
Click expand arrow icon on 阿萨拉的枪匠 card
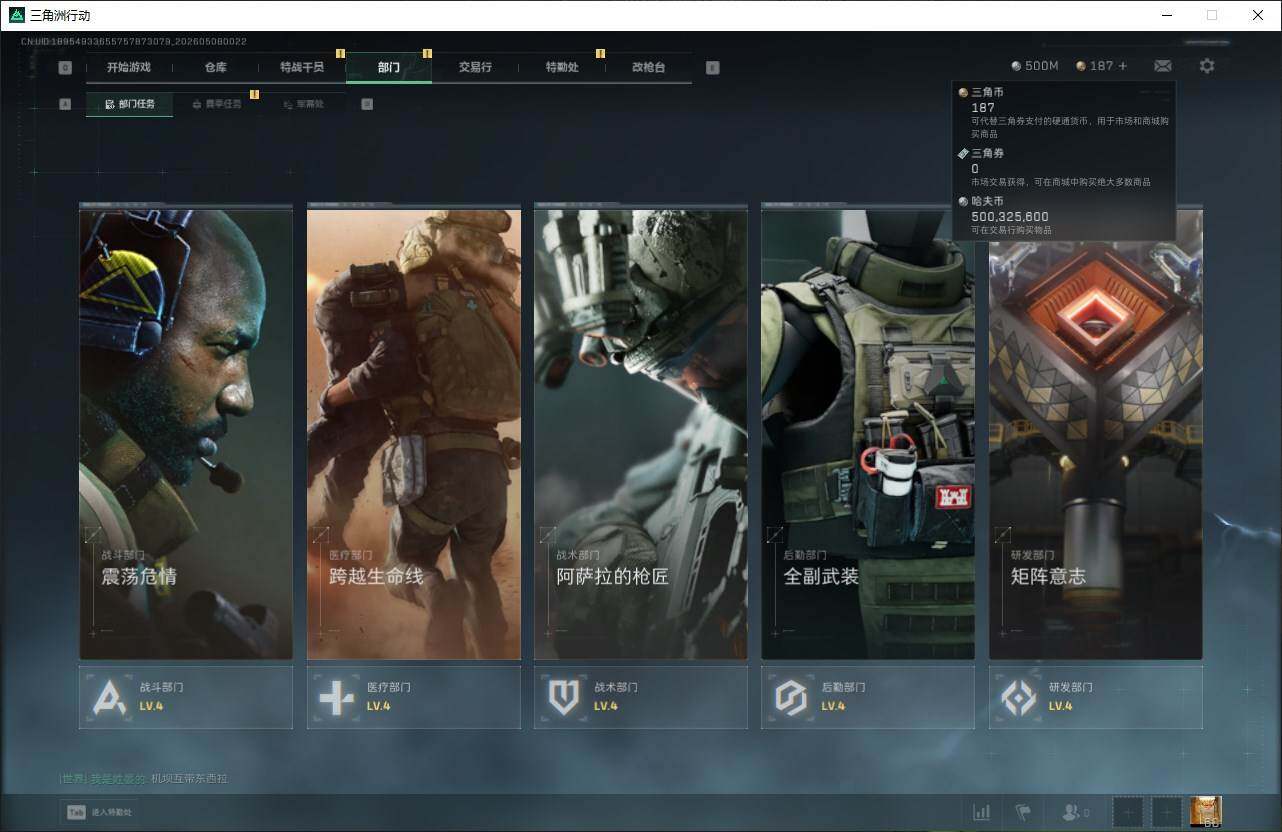548,535
